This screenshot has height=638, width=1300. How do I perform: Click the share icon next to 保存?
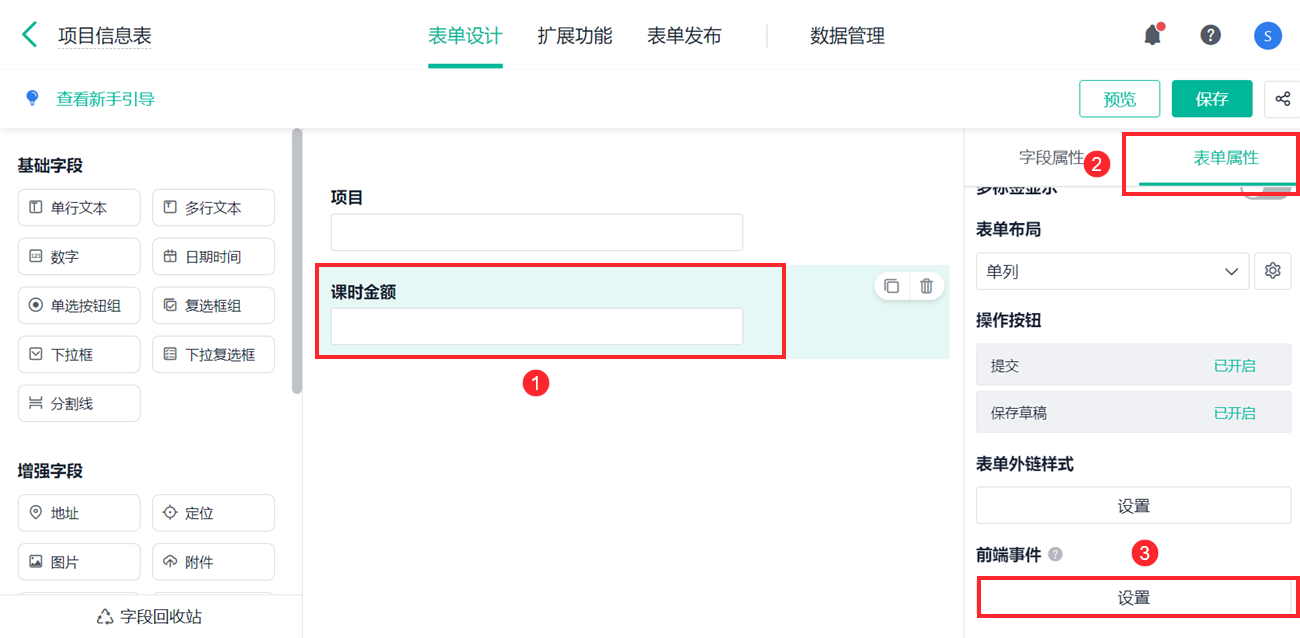tap(1283, 99)
